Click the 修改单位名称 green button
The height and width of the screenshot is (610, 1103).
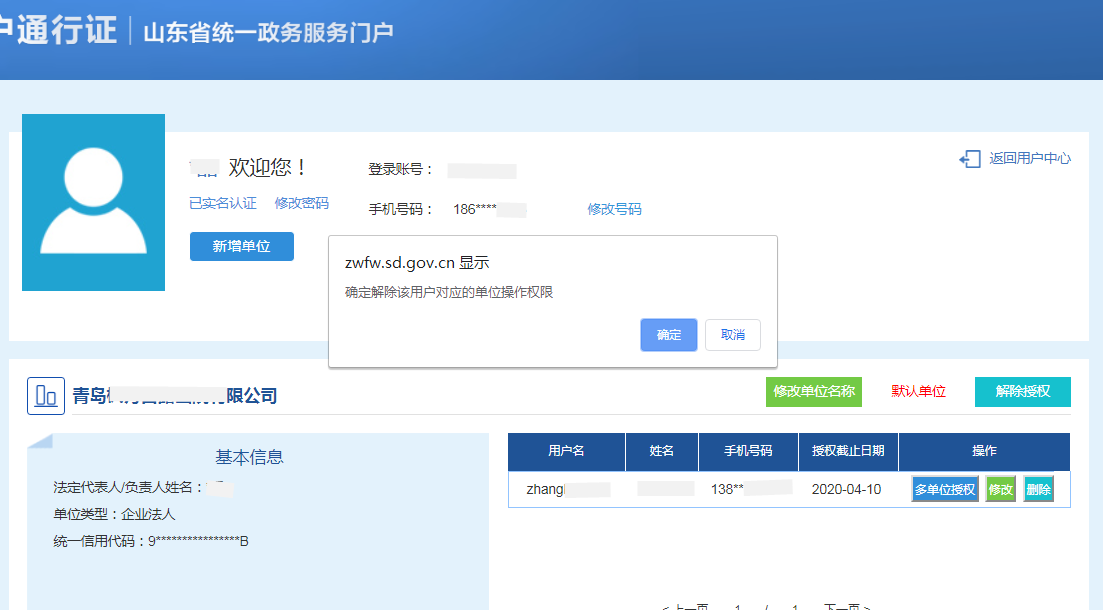[814, 392]
